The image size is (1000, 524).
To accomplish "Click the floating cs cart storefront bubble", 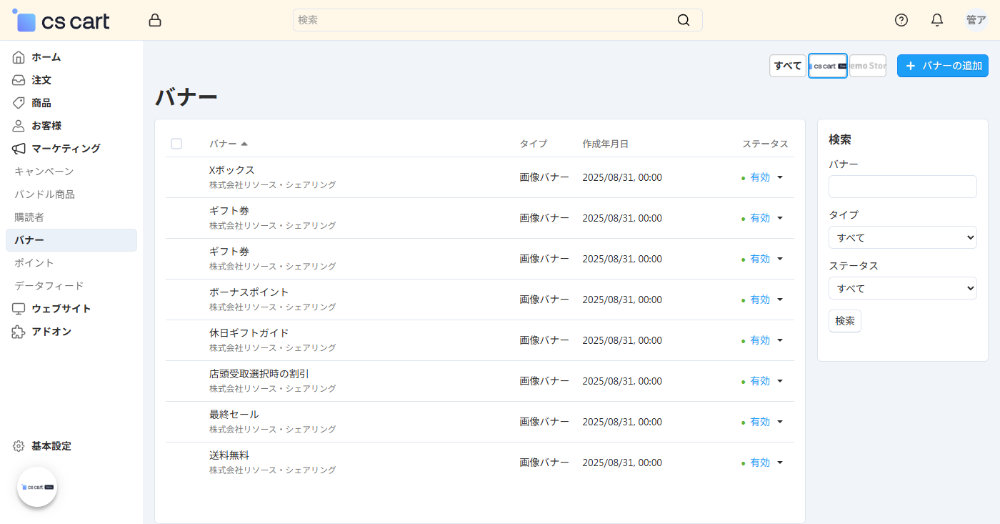I will point(37,487).
